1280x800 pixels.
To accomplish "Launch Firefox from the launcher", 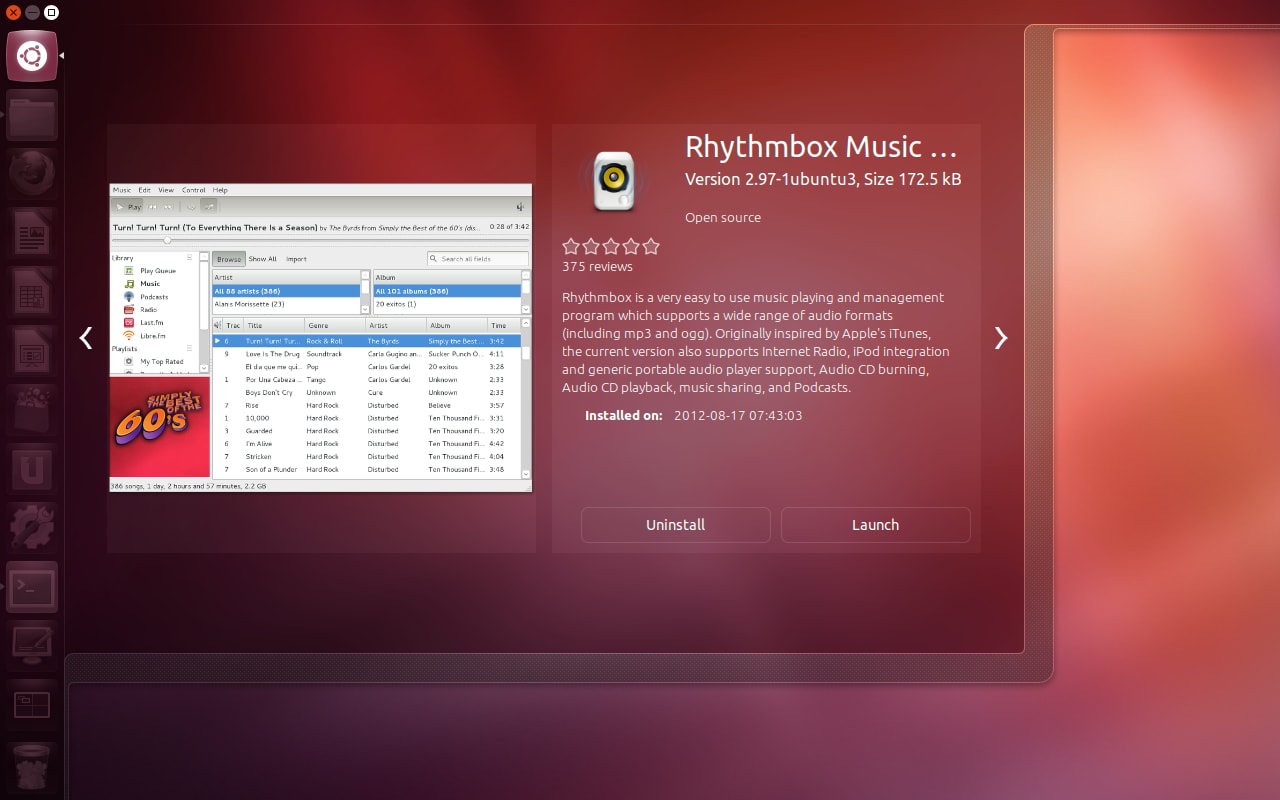I will [x=32, y=174].
